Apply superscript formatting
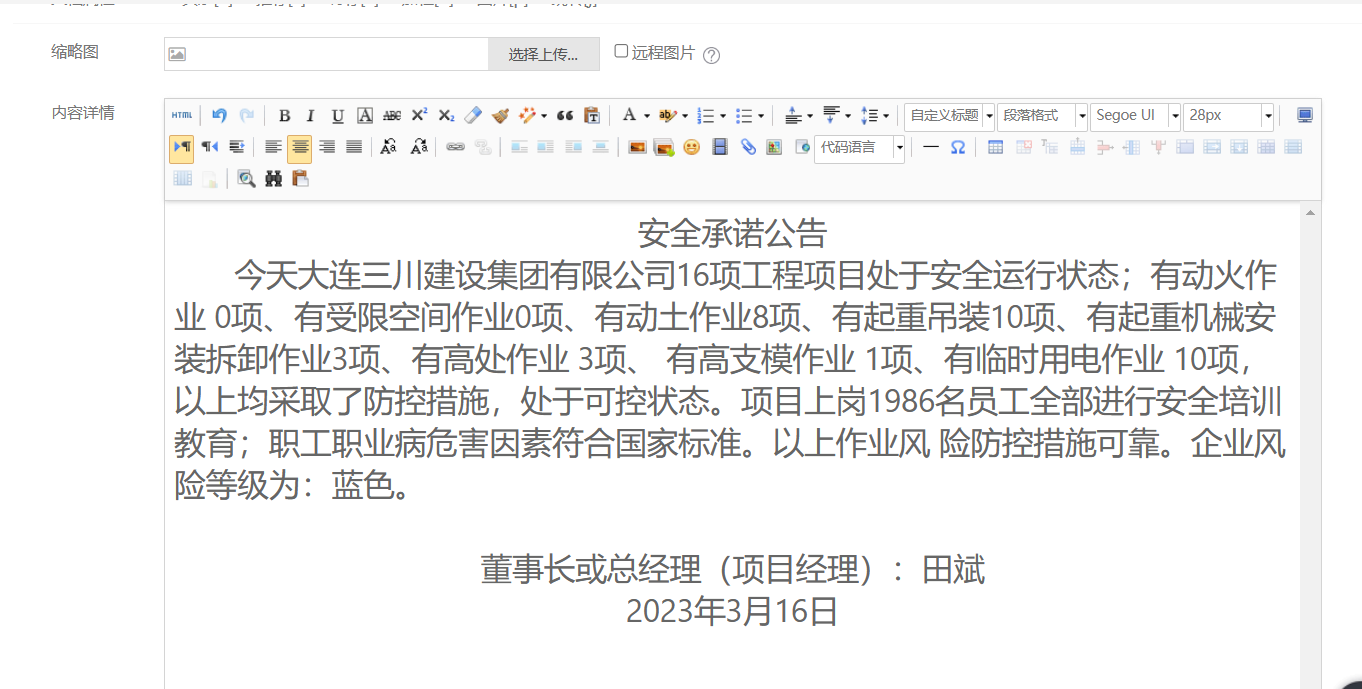Viewport: 1362px width, 689px height. 419,115
